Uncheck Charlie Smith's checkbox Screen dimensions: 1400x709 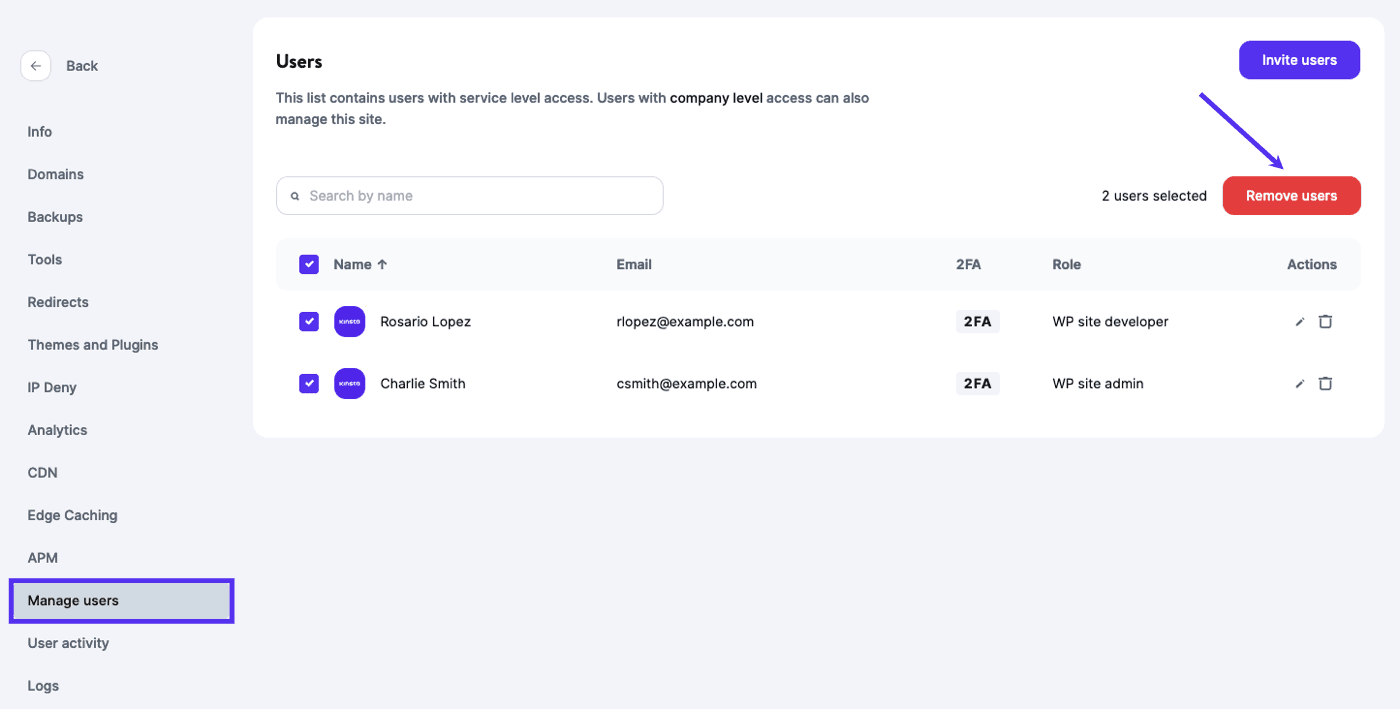(309, 384)
